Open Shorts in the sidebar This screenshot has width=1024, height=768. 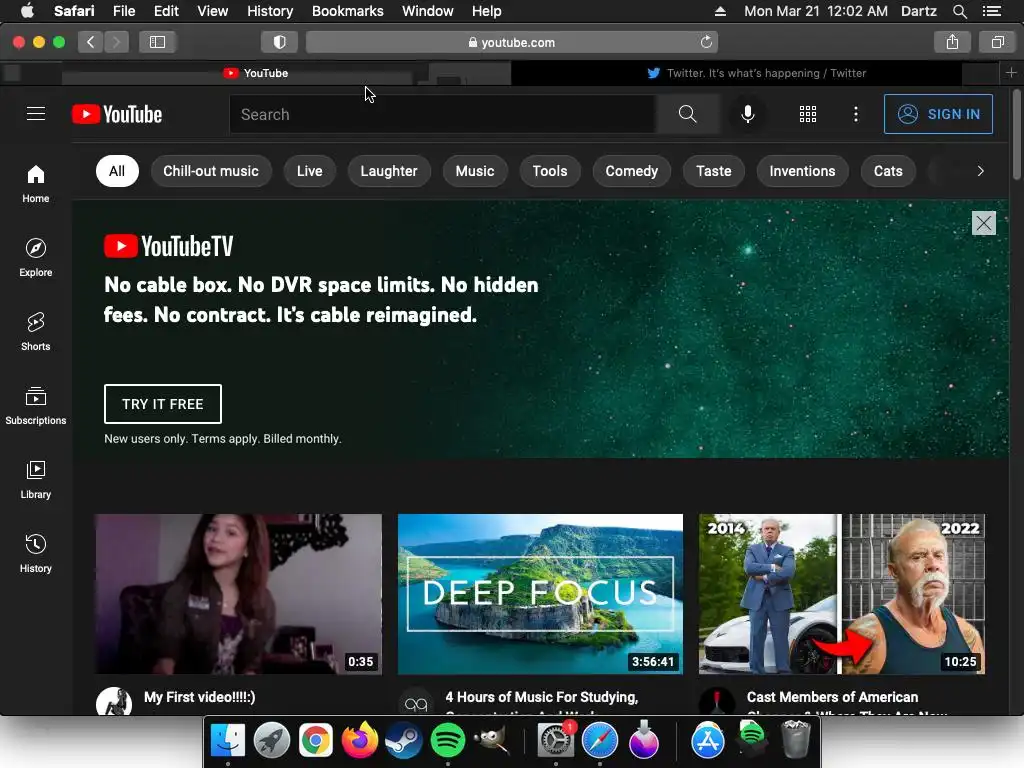click(x=36, y=332)
